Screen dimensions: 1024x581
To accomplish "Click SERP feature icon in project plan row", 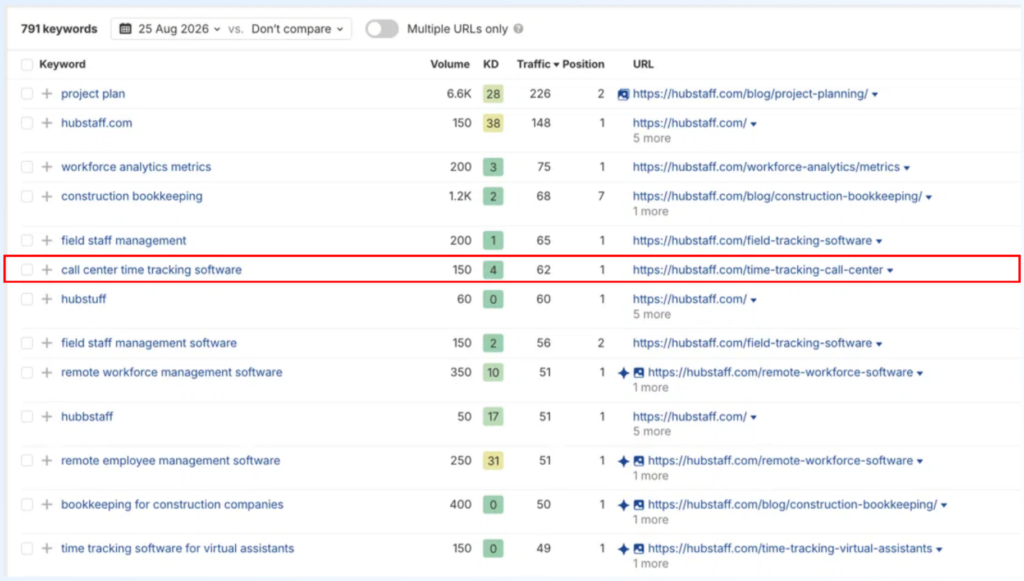I will click(x=623, y=95).
